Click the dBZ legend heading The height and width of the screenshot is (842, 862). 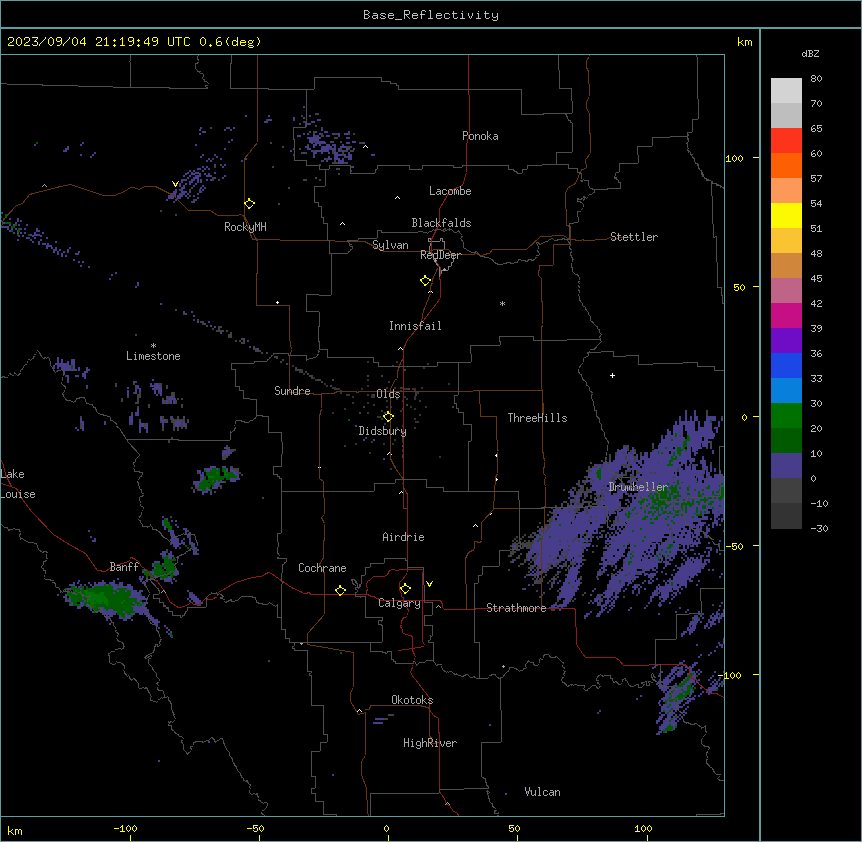coord(810,53)
